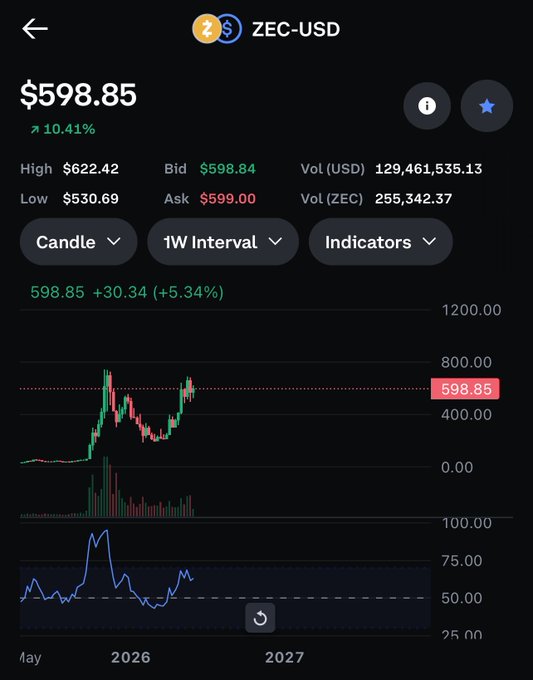Tap the 800.00 price axis label
The width and height of the screenshot is (533, 680).
pos(466,362)
